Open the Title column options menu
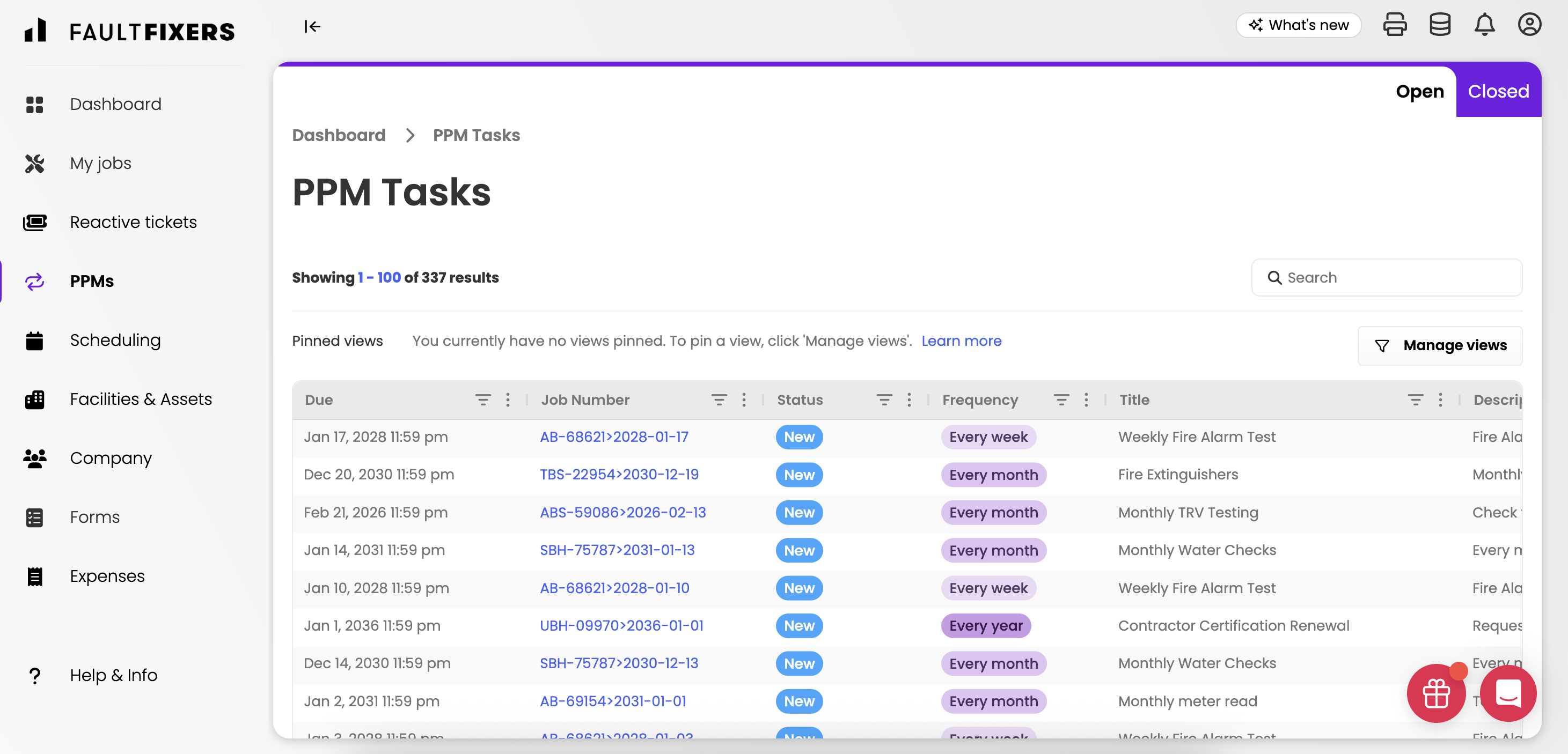This screenshot has width=1568, height=754. (1440, 400)
